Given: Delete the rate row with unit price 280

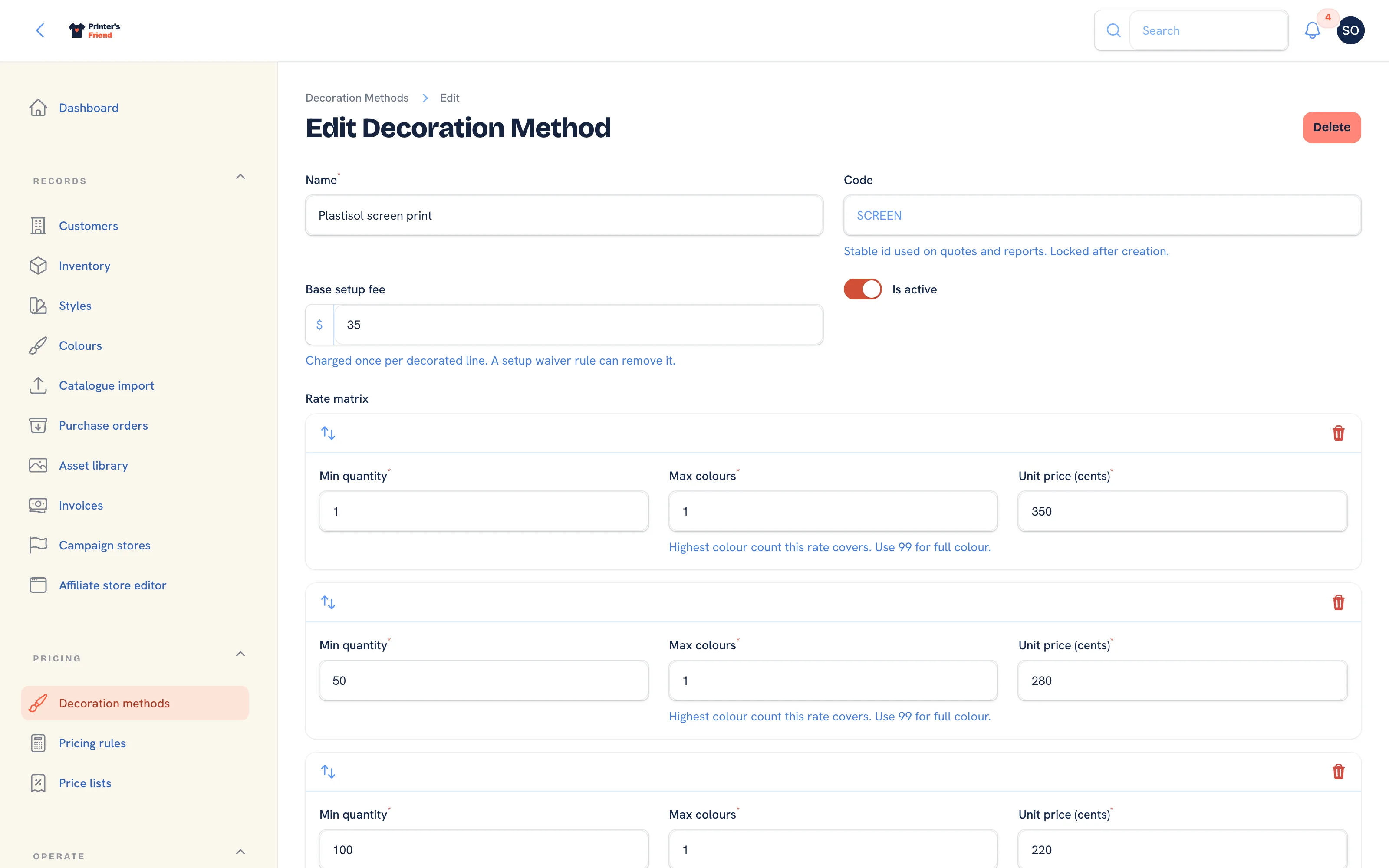Looking at the screenshot, I should tap(1338, 602).
